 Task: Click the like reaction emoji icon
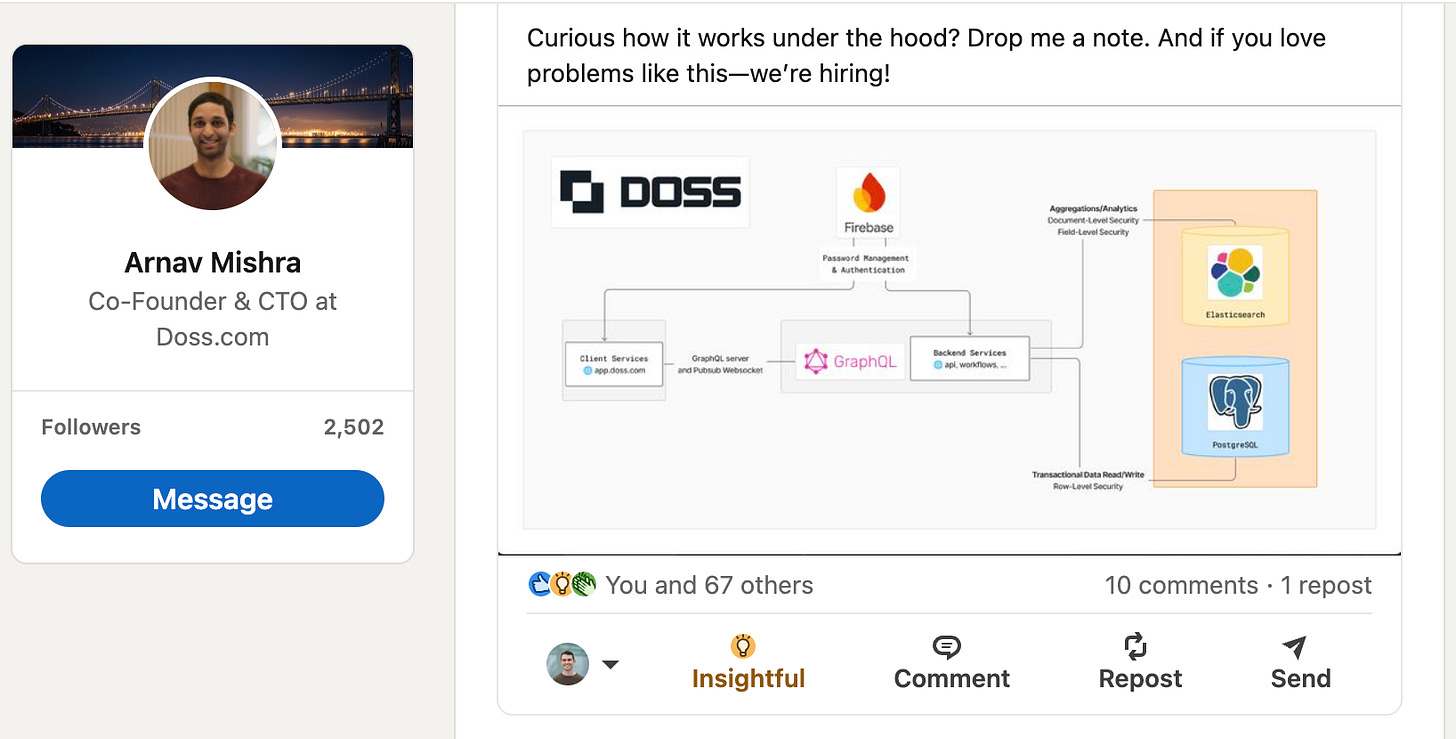[x=540, y=585]
